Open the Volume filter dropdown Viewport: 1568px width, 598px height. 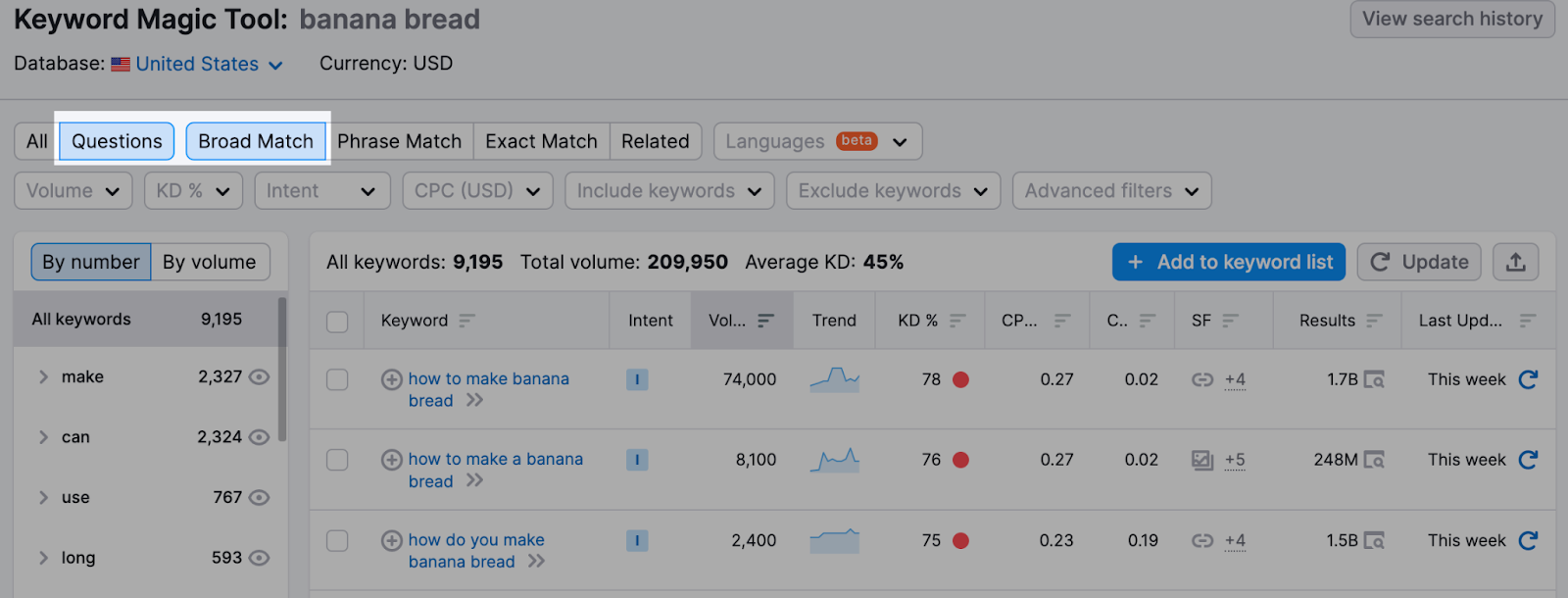73,191
